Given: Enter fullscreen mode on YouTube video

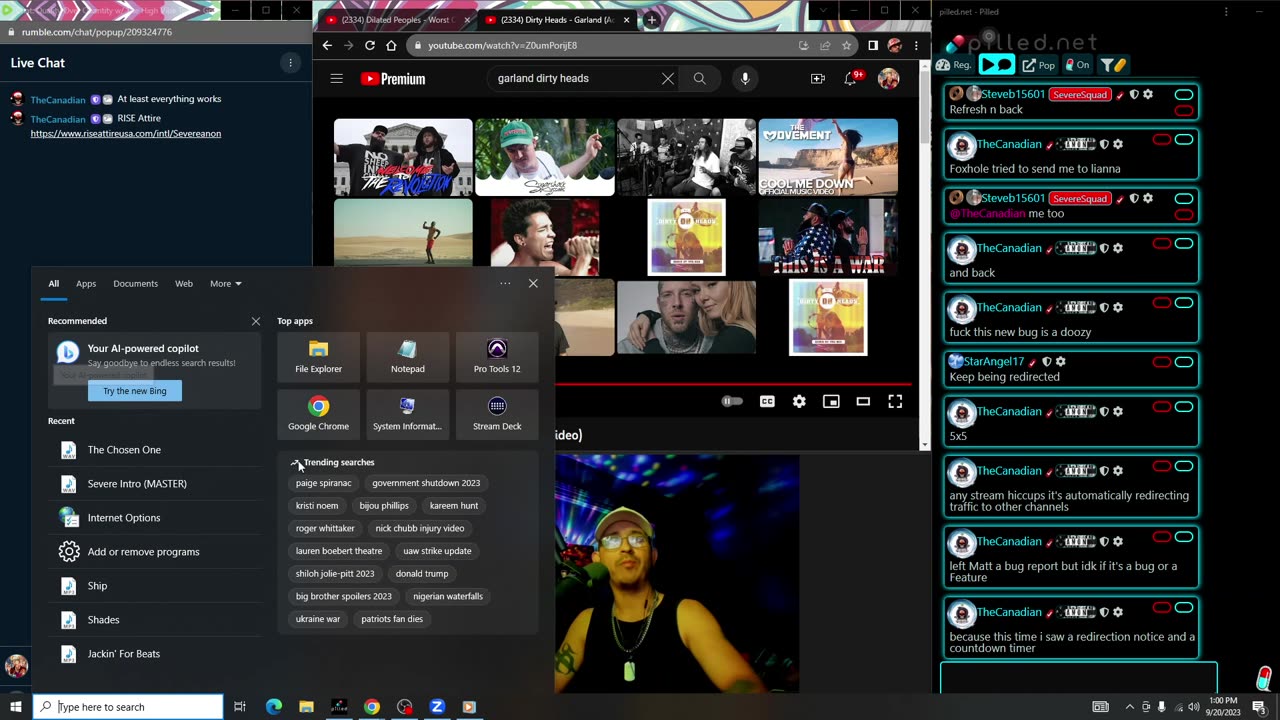Looking at the screenshot, I should [895, 401].
